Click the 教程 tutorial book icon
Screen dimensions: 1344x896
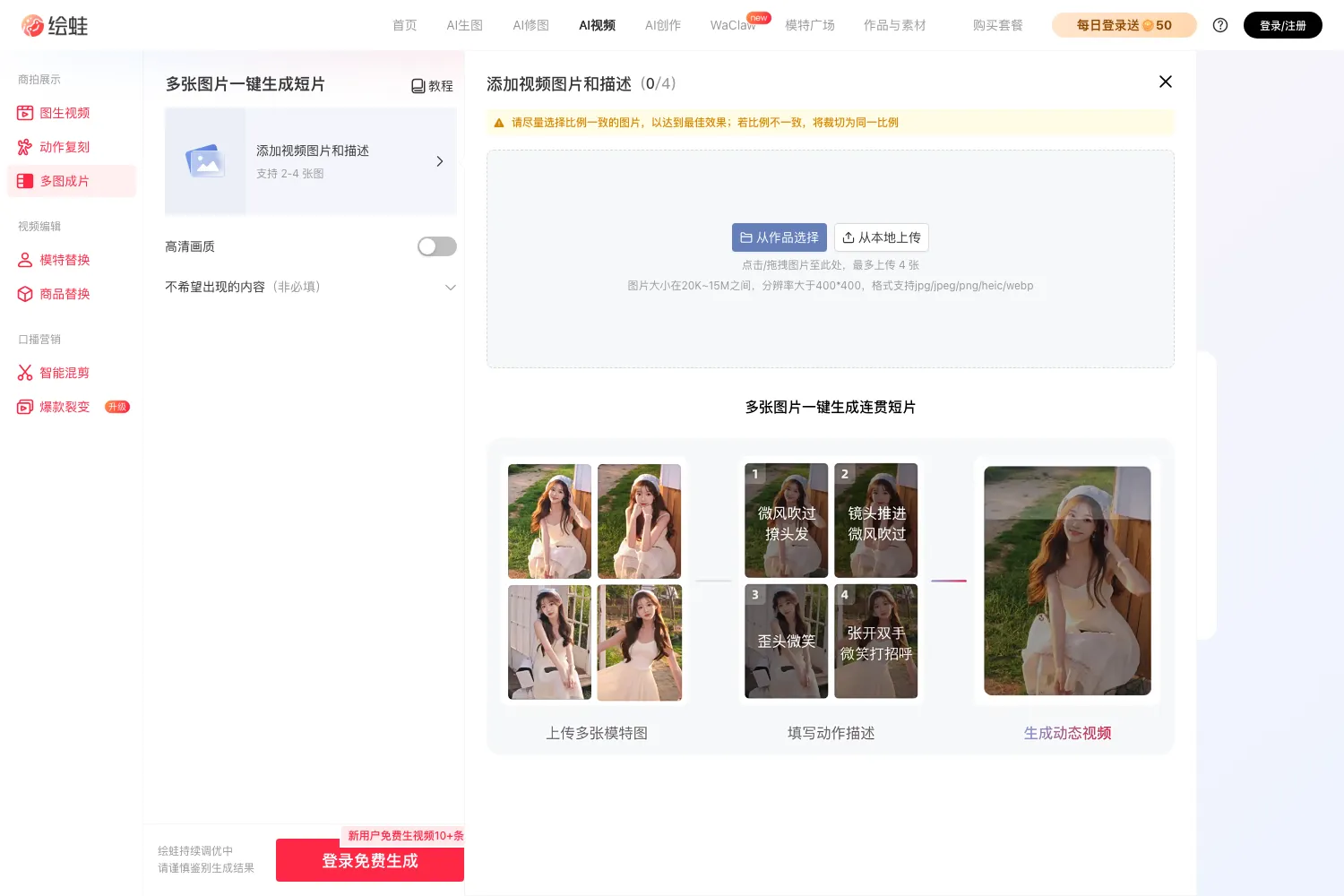(418, 86)
